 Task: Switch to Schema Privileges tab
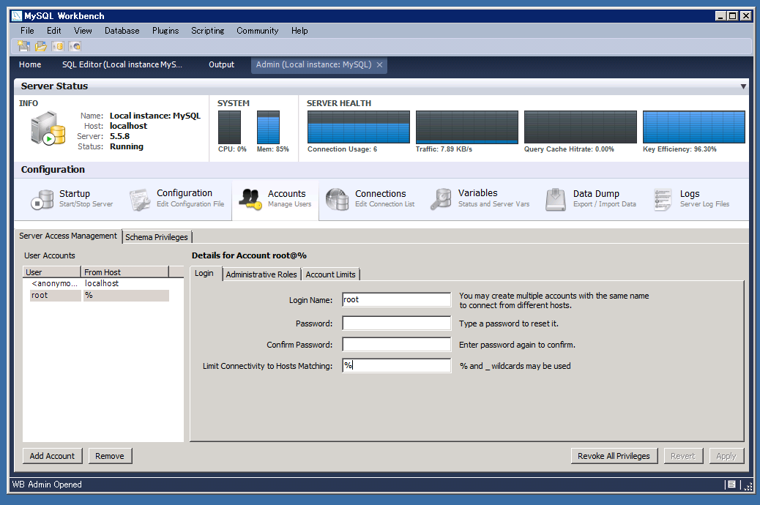tap(157, 237)
